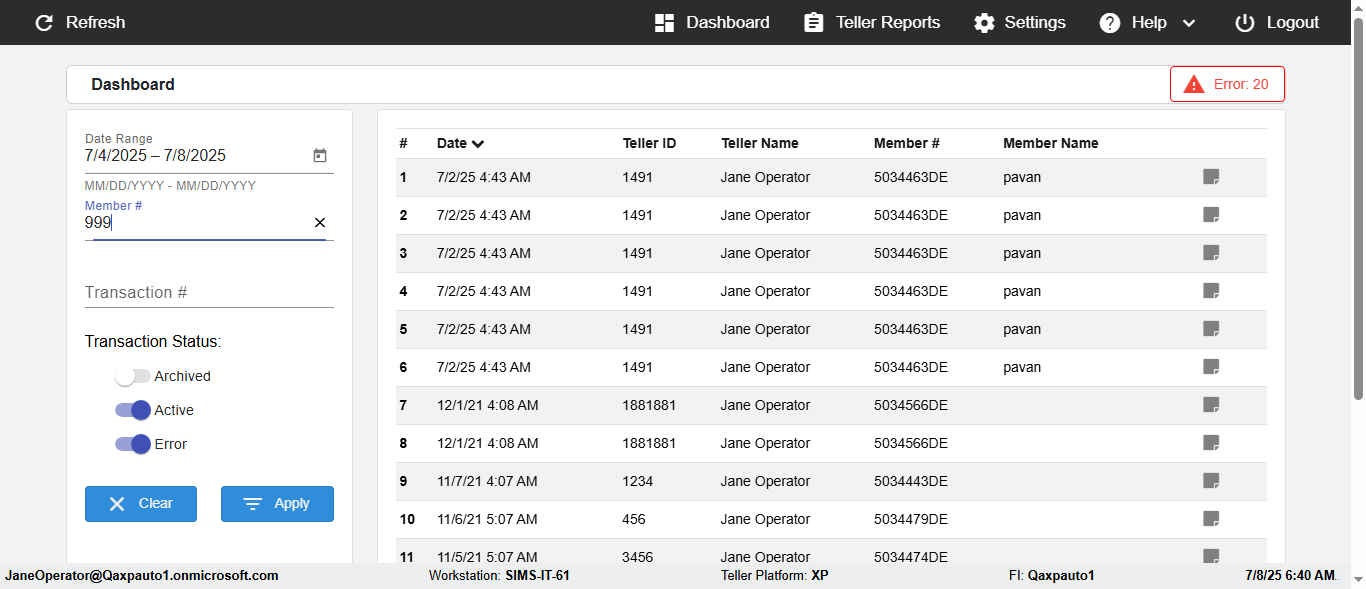Click the Refresh icon in top bar
This screenshot has height=589, width=1366.
click(x=44, y=22)
